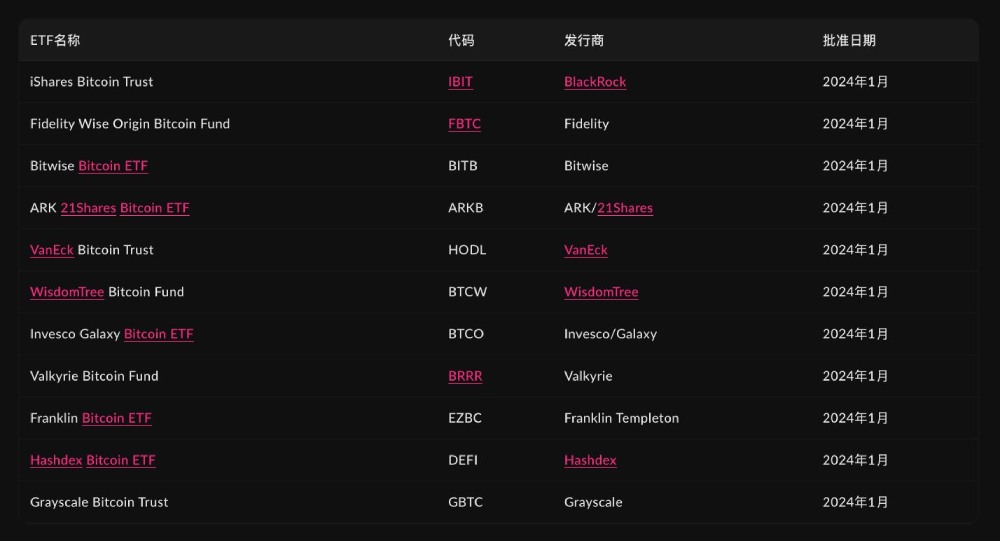Open 21Shares link in ARK ETF name
Image resolution: width=1000 pixels, height=541 pixels.
tap(88, 208)
